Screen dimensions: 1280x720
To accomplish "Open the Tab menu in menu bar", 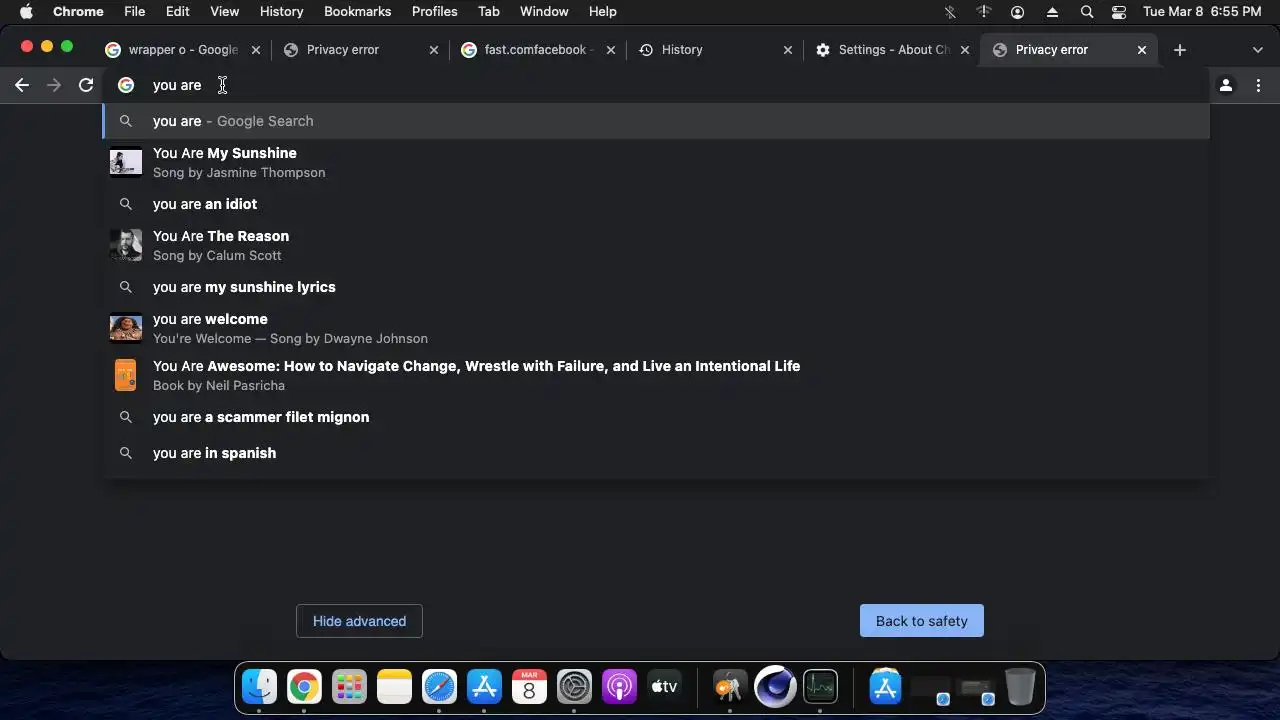I will point(488,12).
